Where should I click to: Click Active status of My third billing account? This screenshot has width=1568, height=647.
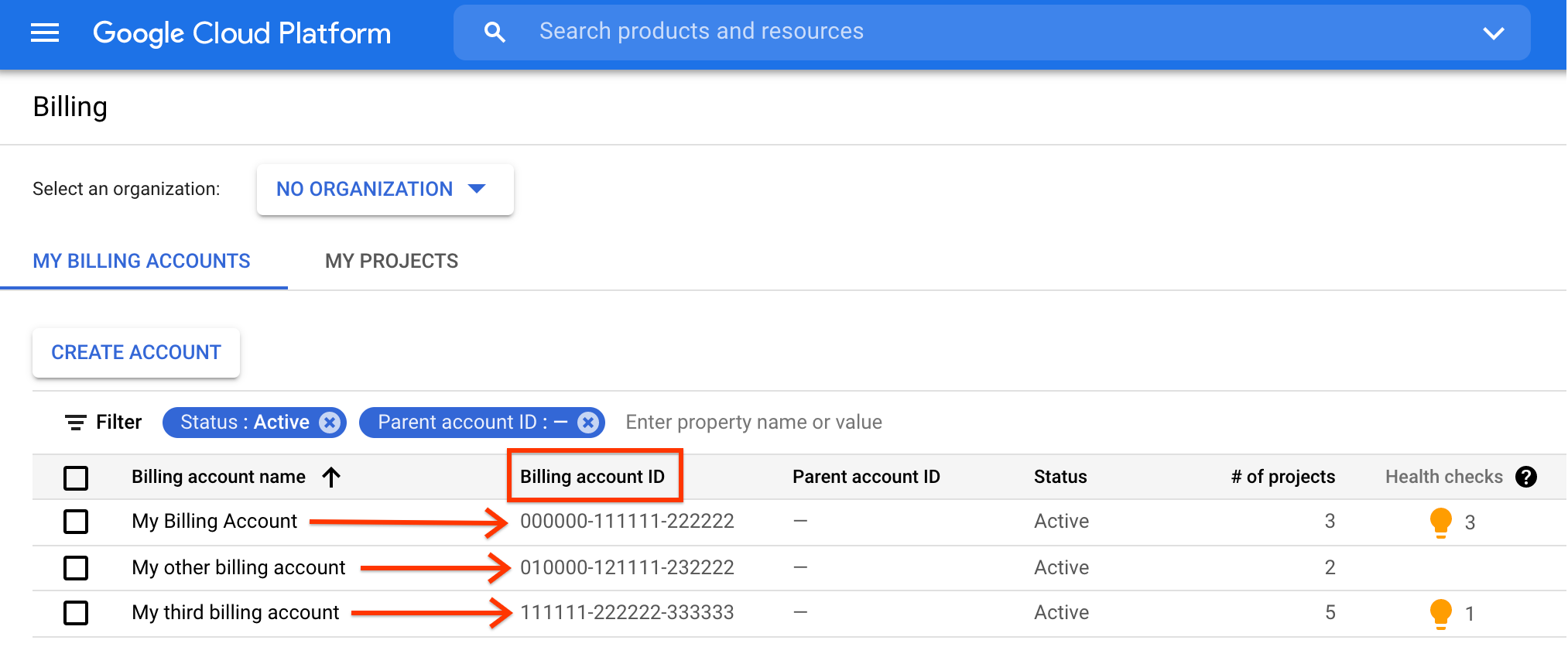[1061, 612]
